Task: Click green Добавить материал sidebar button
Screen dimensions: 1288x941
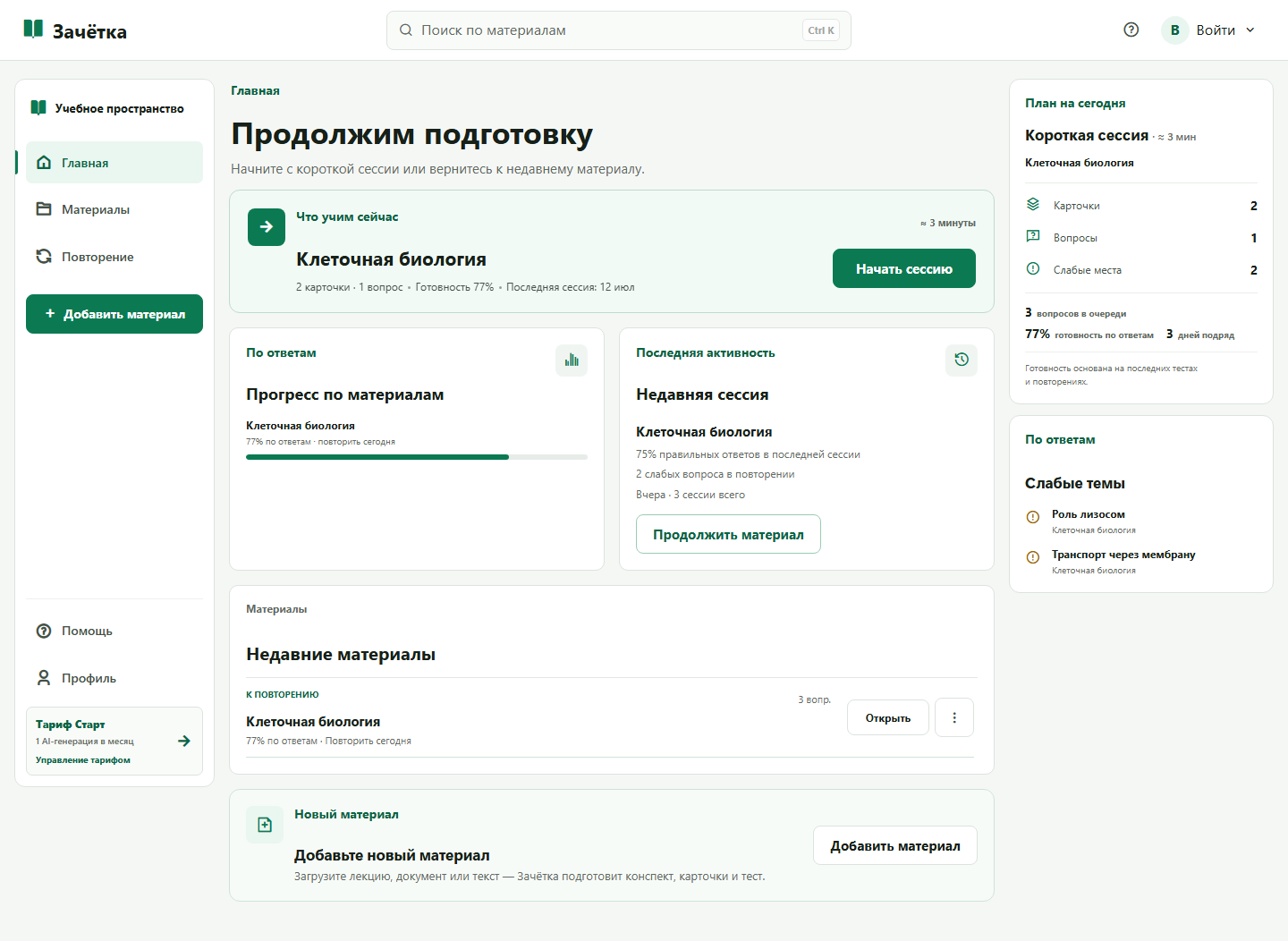Action: 114,314
